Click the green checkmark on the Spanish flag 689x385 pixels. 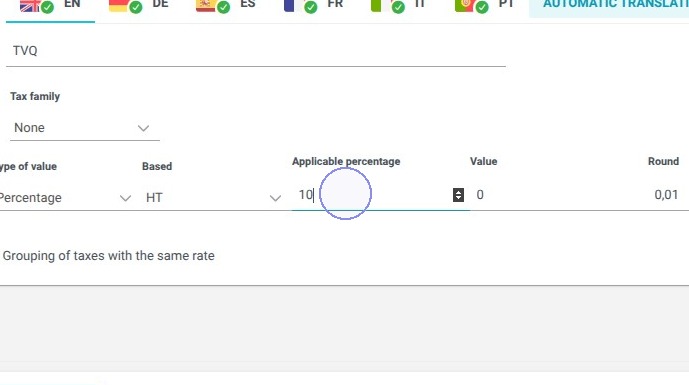click(x=224, y=7)
